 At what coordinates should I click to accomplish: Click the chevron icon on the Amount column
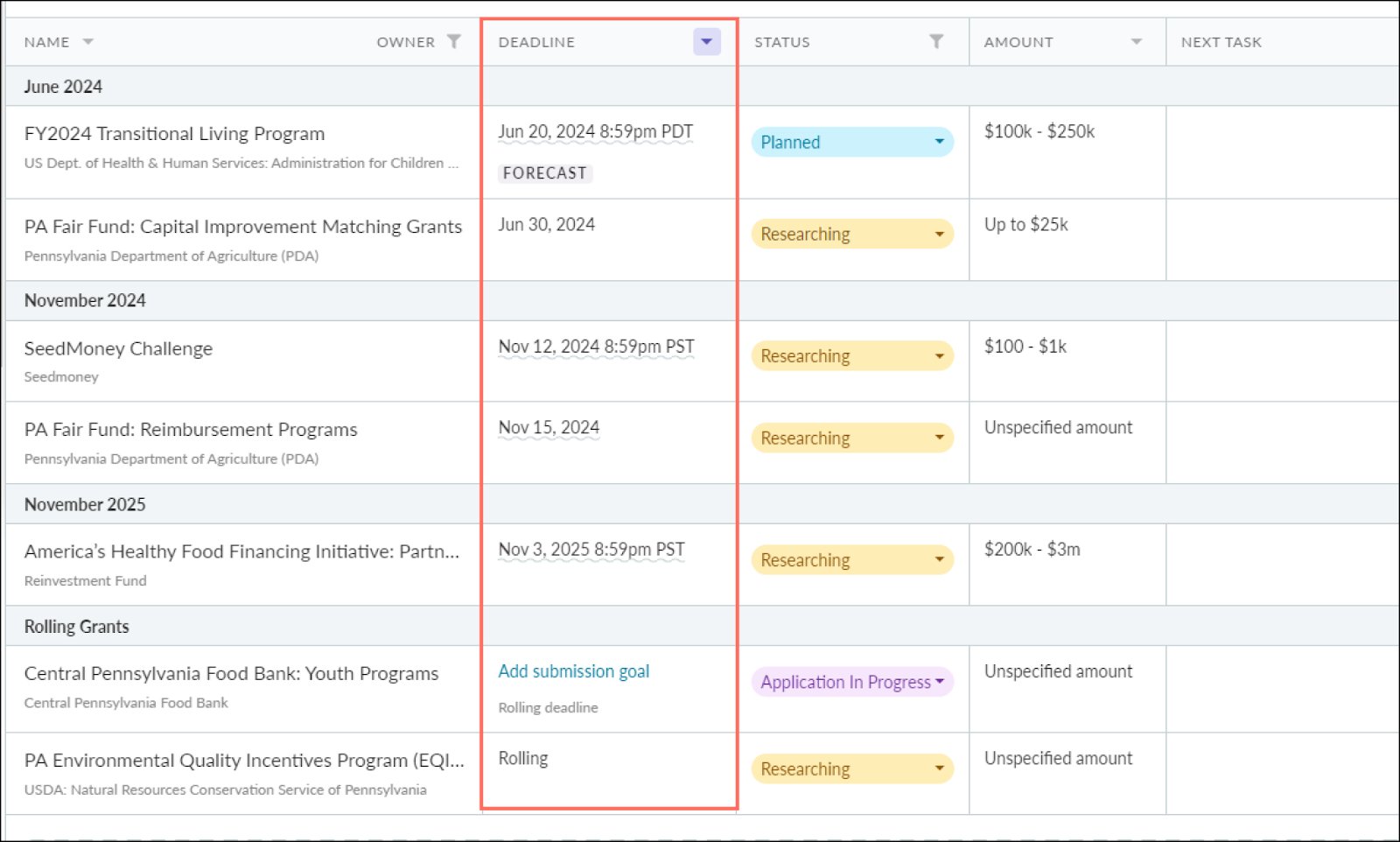pyautogui.click(x=1136, y=40)
